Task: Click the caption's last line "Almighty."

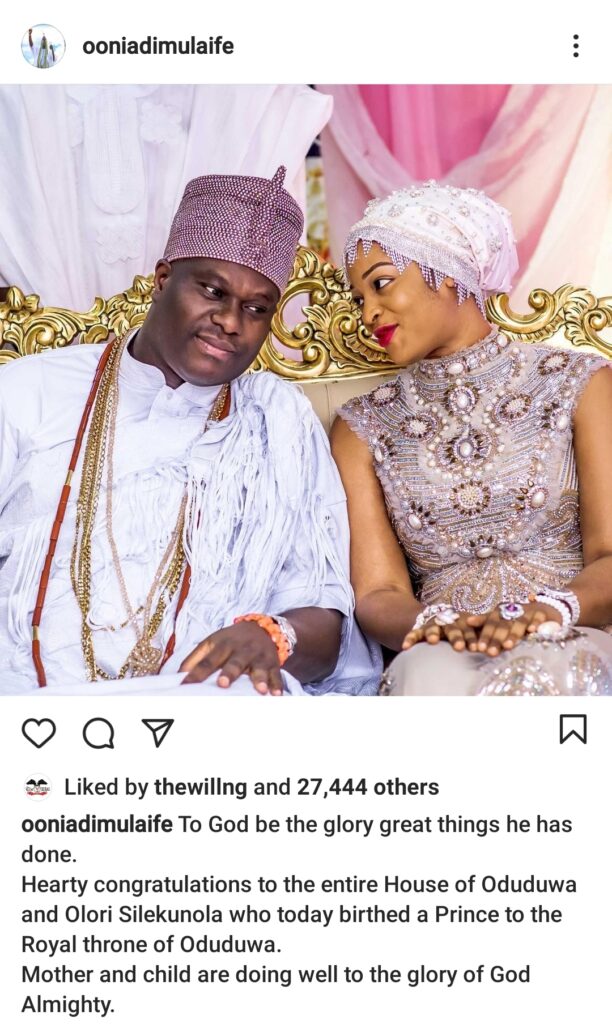Action: pos(68,1004)
